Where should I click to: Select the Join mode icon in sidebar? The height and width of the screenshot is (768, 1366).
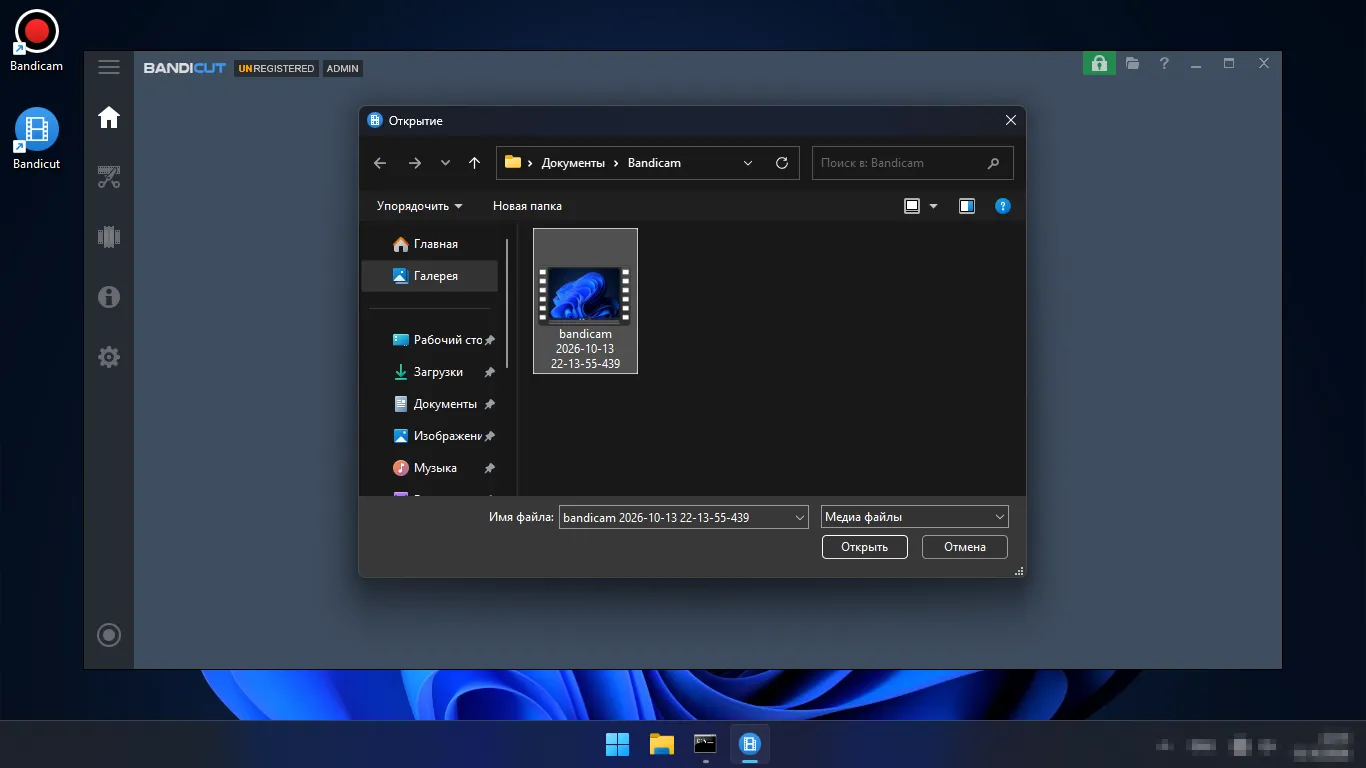point(109,237)
